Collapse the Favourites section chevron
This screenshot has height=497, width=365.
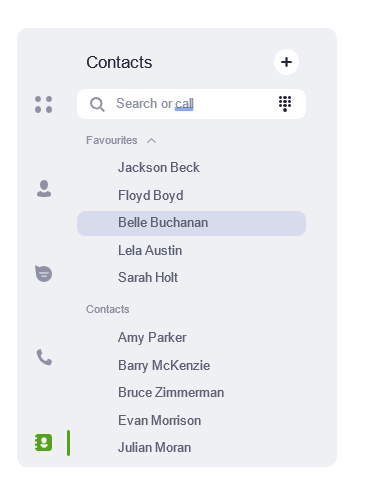pos(151,141)
